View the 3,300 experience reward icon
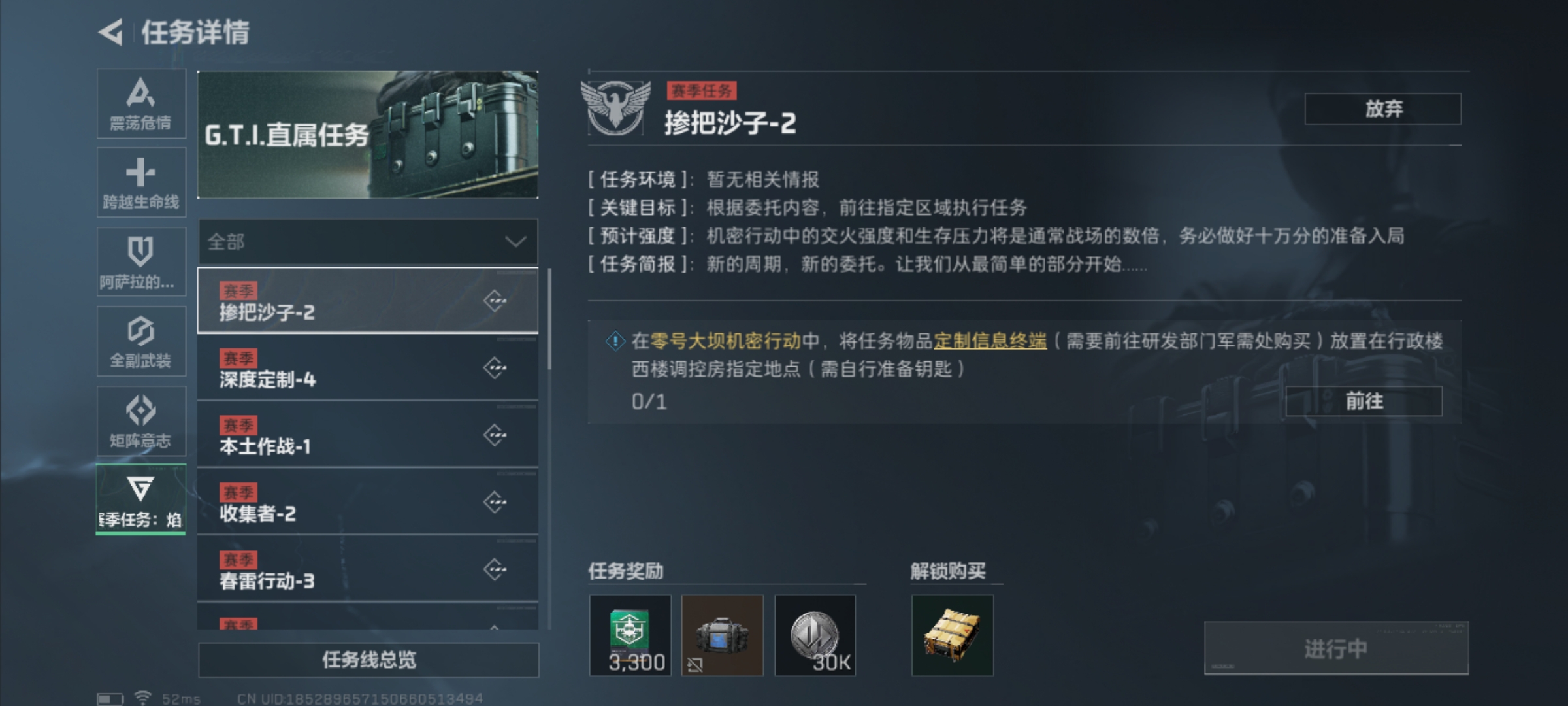Screen dimensions: 1568x706 pyautogui.click(x=630, y=635)
